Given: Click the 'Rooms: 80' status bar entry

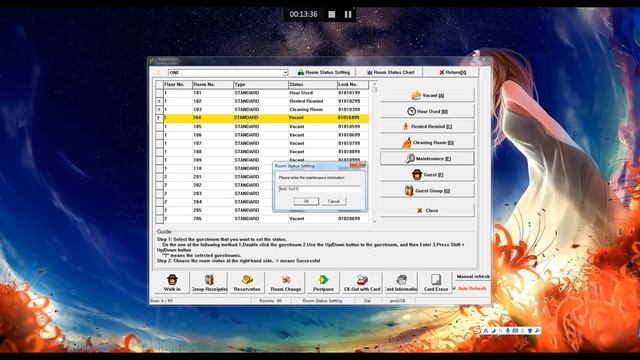Looking at the screenshot, I should (x=271, y=301).
